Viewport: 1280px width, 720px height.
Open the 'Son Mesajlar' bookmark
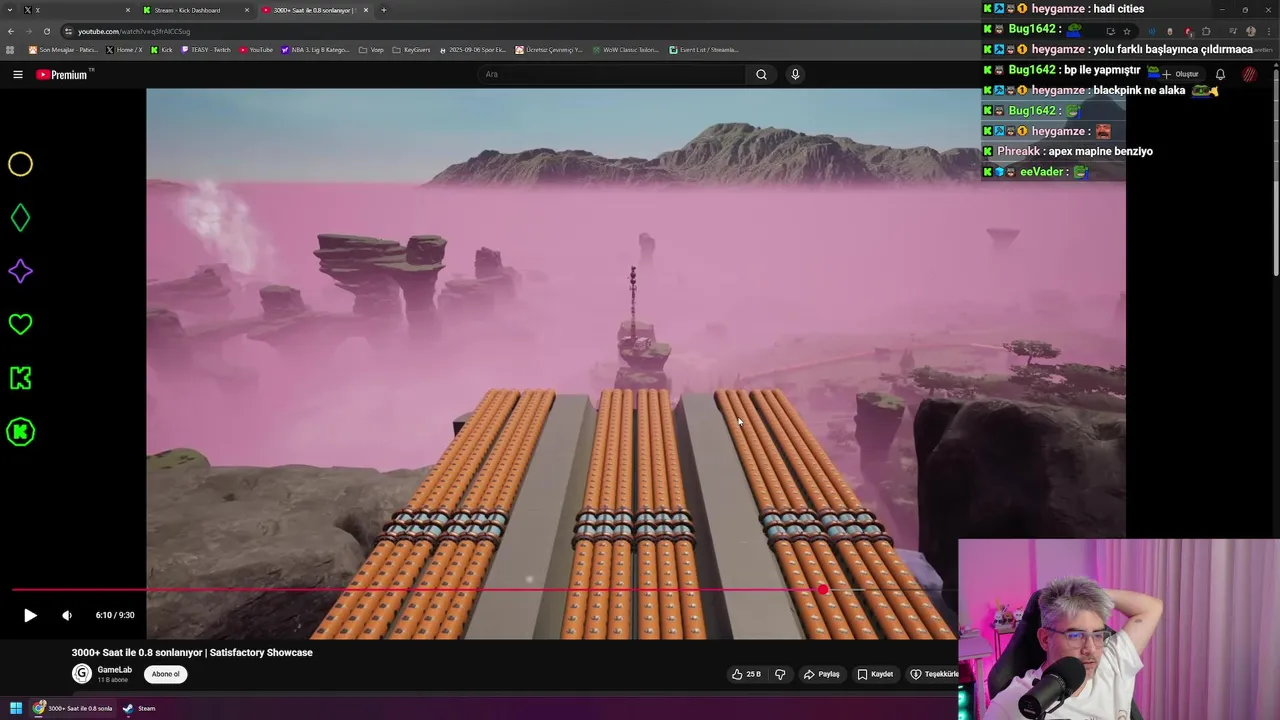click(x=64, y=49)
